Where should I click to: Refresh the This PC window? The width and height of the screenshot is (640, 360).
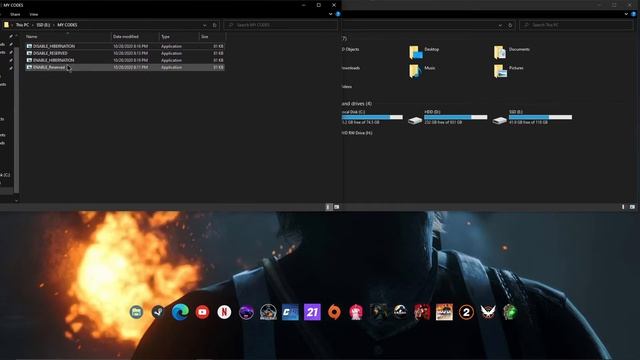[x=510, y=25]
